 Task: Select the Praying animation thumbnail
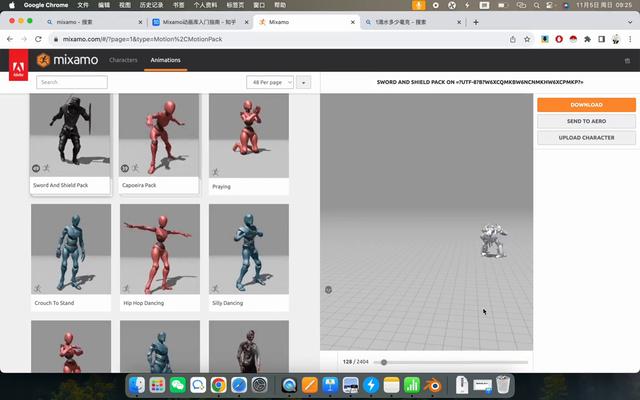[x=249, y=136]
